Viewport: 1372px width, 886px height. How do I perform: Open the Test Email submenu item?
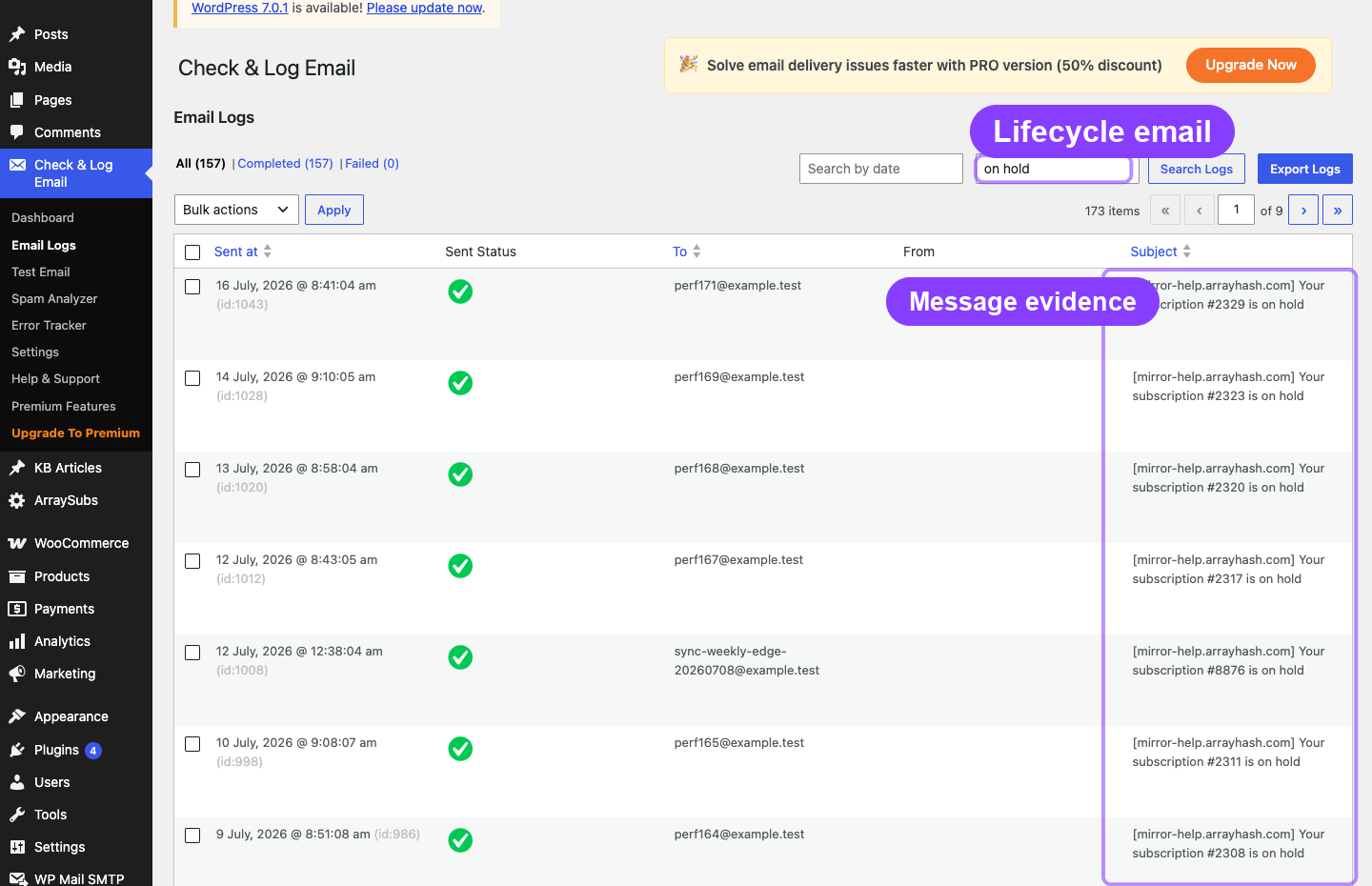41,272
